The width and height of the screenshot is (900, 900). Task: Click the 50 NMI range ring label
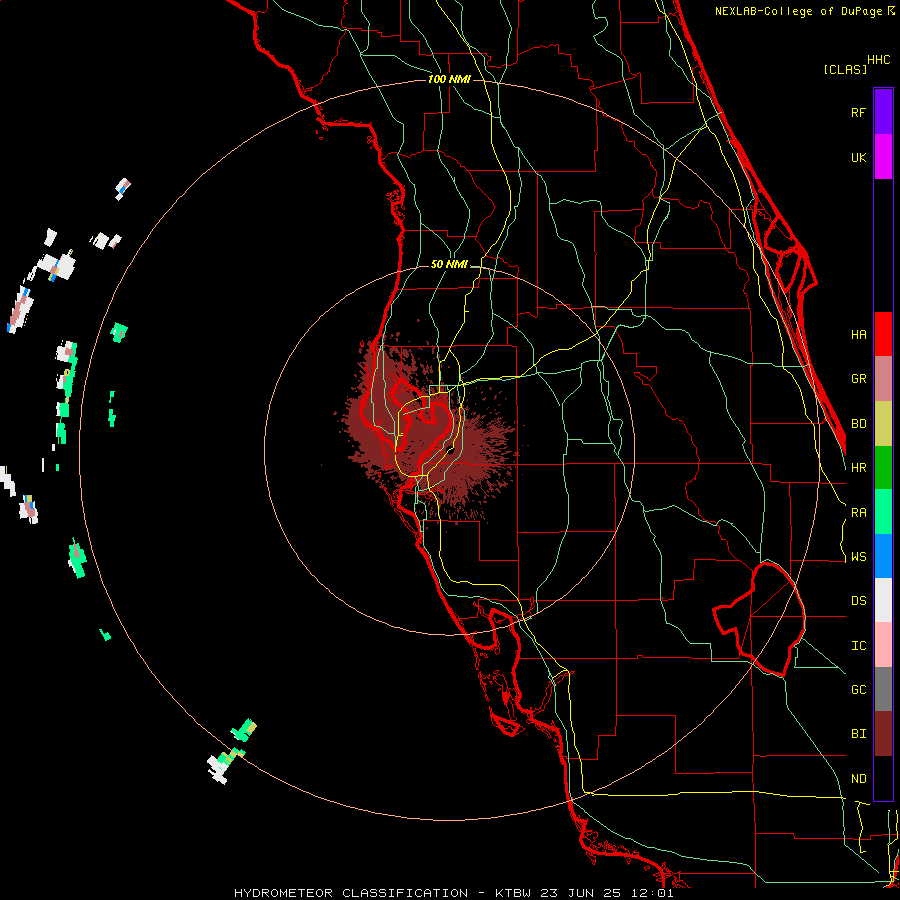449,264
